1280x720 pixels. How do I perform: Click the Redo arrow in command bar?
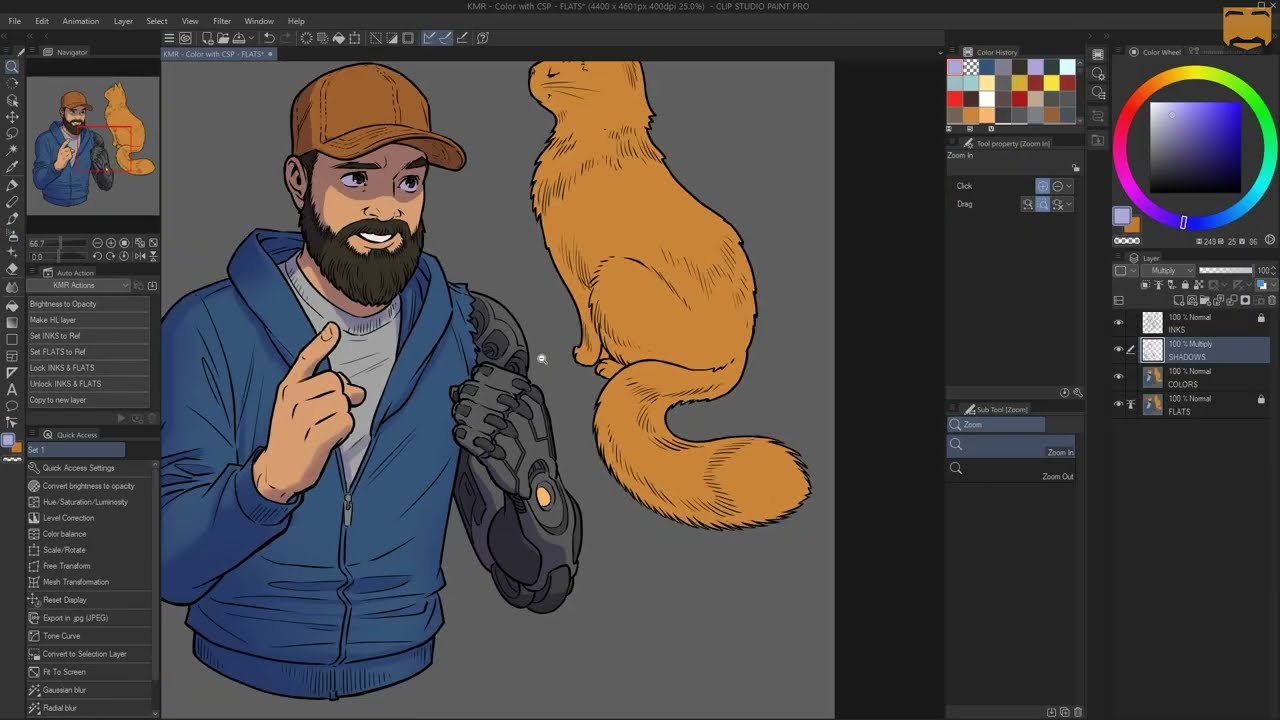click(286, 38)
